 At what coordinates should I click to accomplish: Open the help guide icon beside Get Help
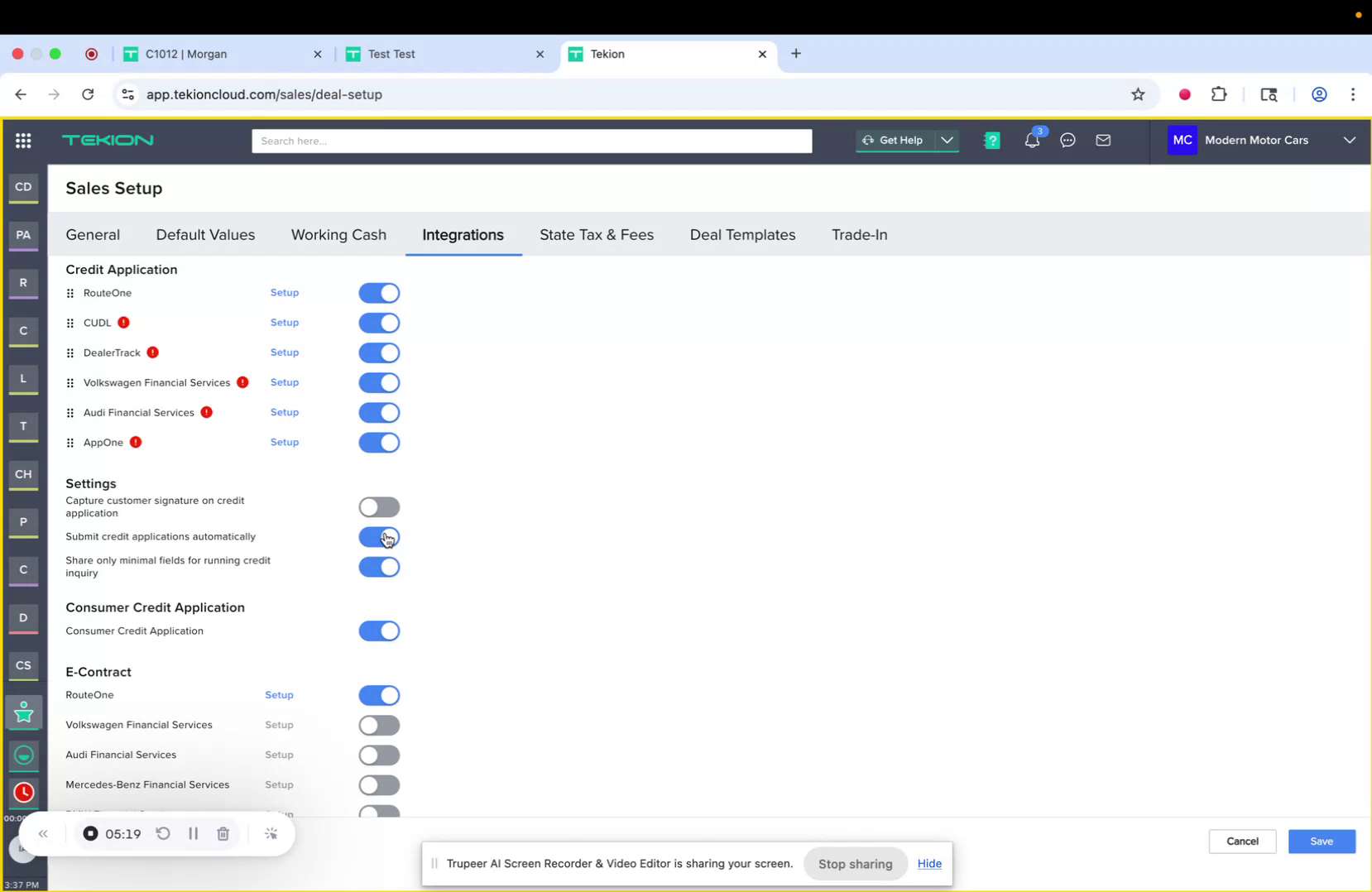click(x=991, y=141)
